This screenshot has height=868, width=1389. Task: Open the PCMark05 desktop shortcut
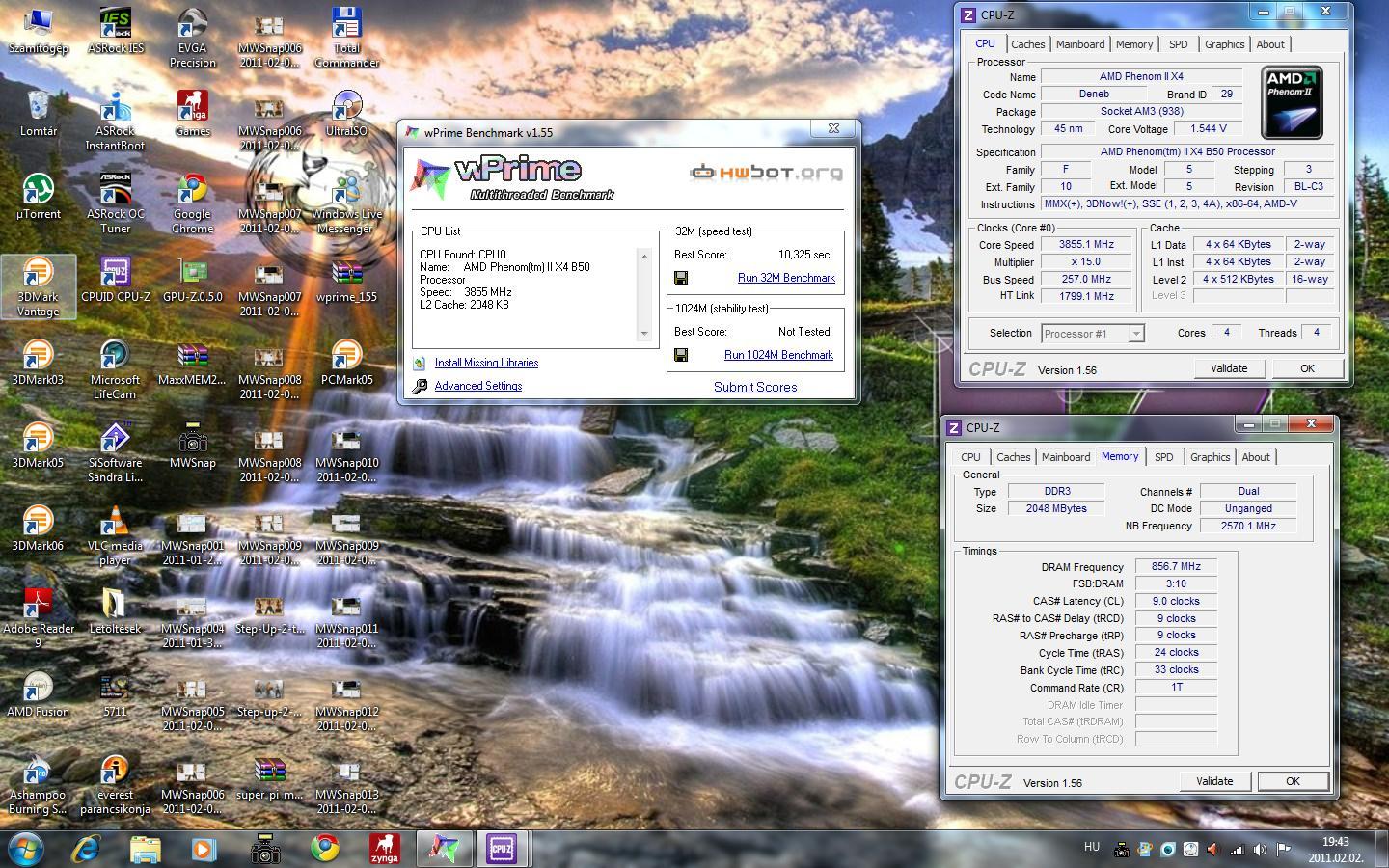[x=346, y=363]
